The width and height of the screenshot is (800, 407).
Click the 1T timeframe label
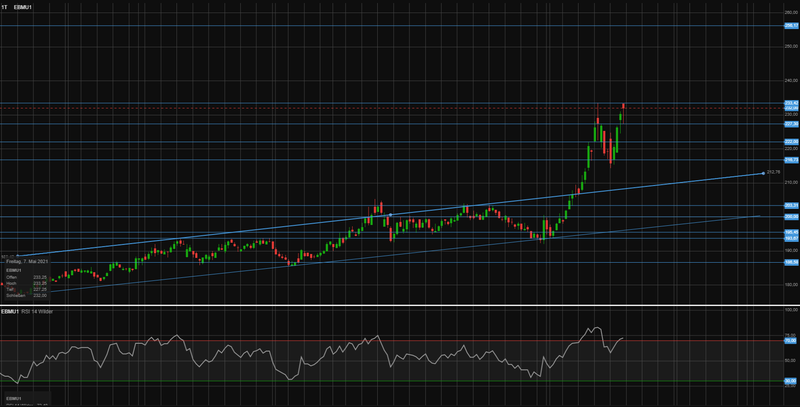pyautogui.click(x=5, y=6)
